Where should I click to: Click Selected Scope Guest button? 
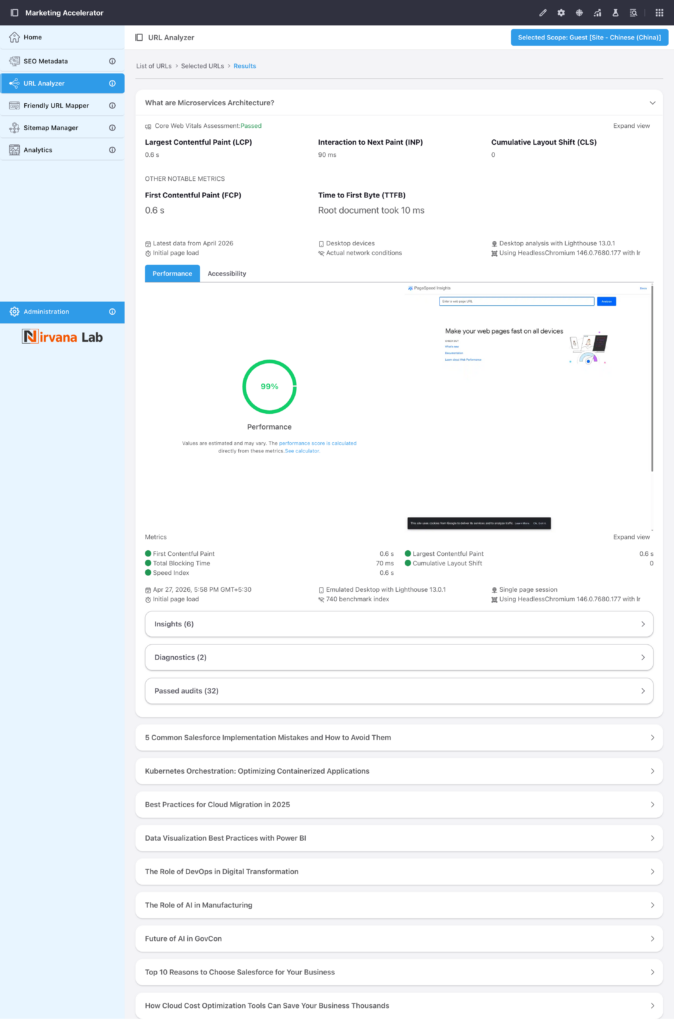click(589, 37)
